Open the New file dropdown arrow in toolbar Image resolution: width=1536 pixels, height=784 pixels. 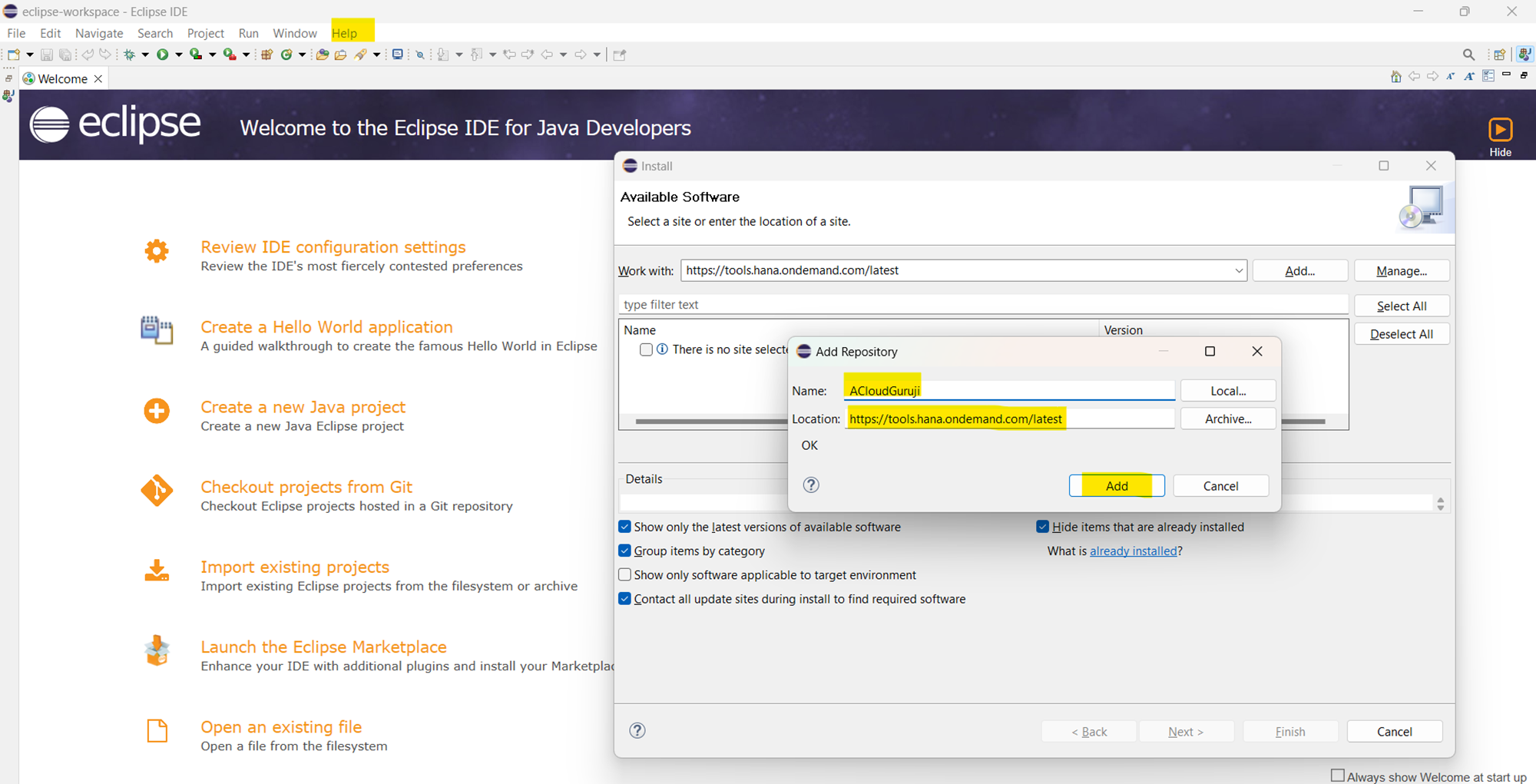coord(30,55)
